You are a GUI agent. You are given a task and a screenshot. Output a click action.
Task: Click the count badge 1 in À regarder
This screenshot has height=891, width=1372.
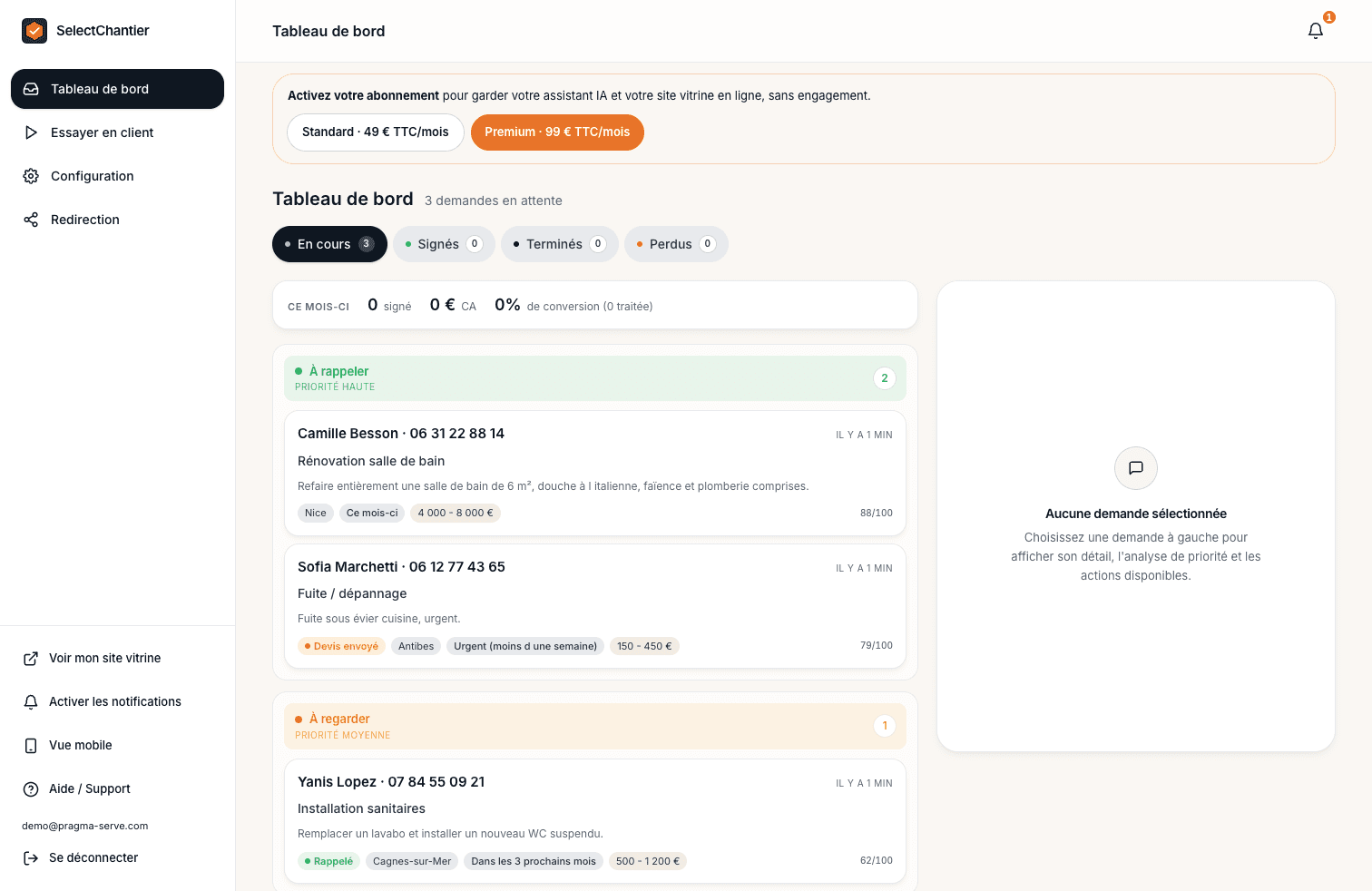[885, 726]
